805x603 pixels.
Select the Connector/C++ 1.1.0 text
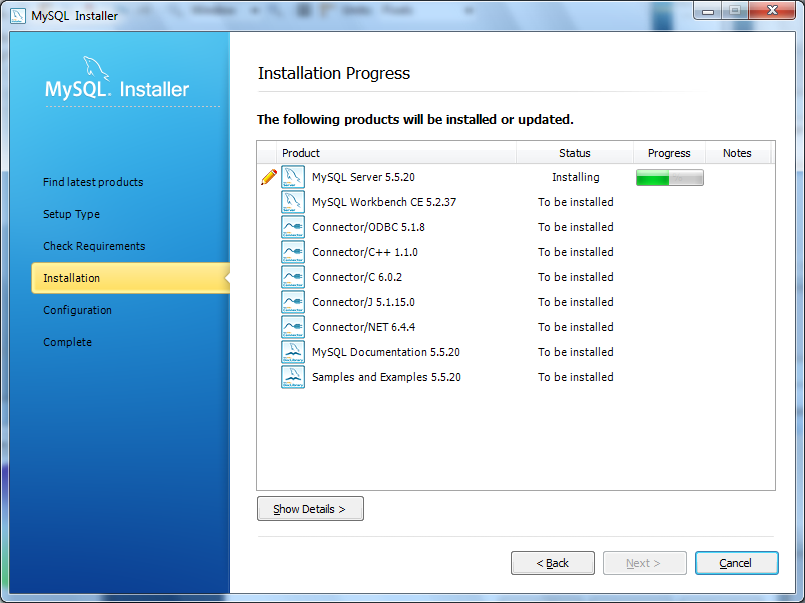tap(365, 252)
